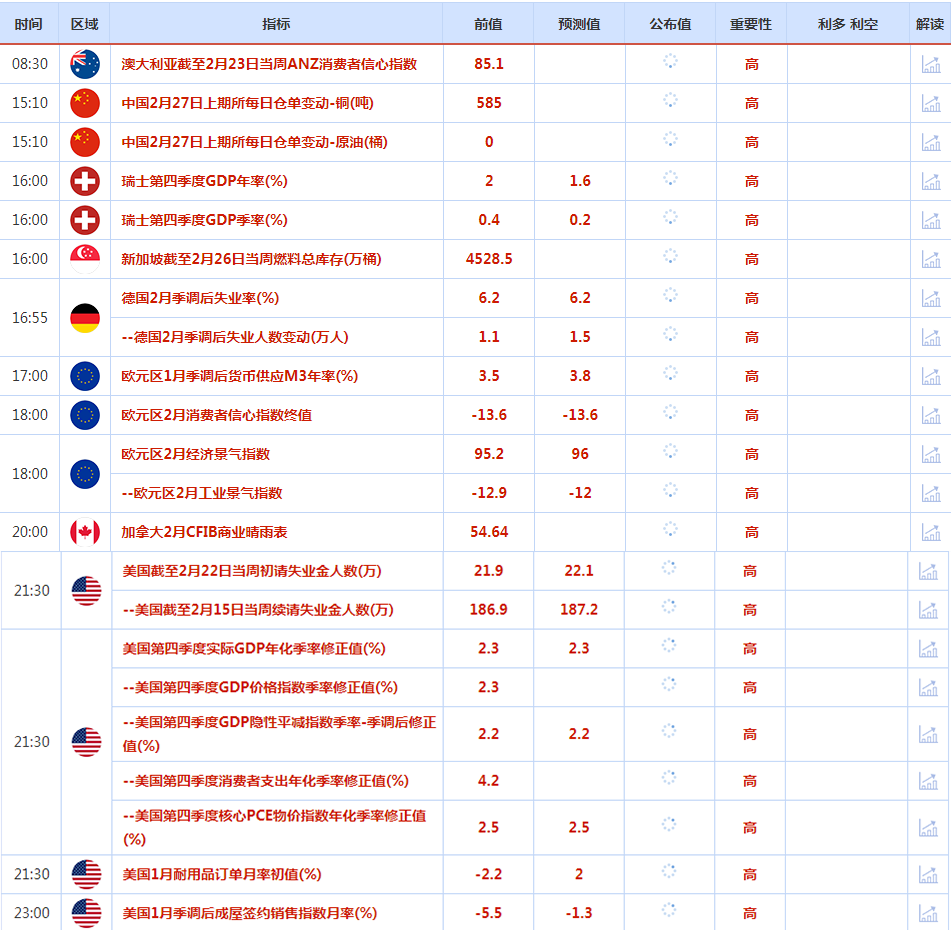This screenshot has width=951, height=930.
Task: Click the chart icon for 瑞士第四季度GDP年率 row
Action: (x=930, y=181)
